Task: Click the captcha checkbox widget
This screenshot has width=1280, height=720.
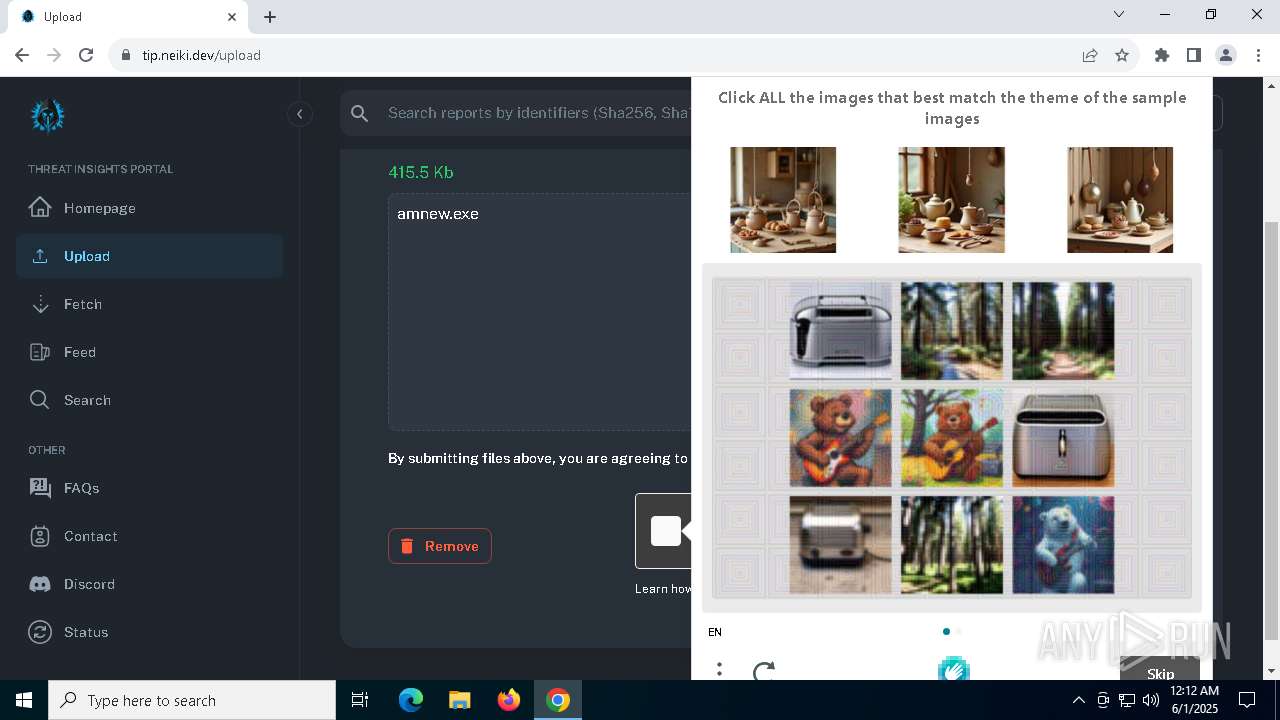Action: click(x=666, y=530)
